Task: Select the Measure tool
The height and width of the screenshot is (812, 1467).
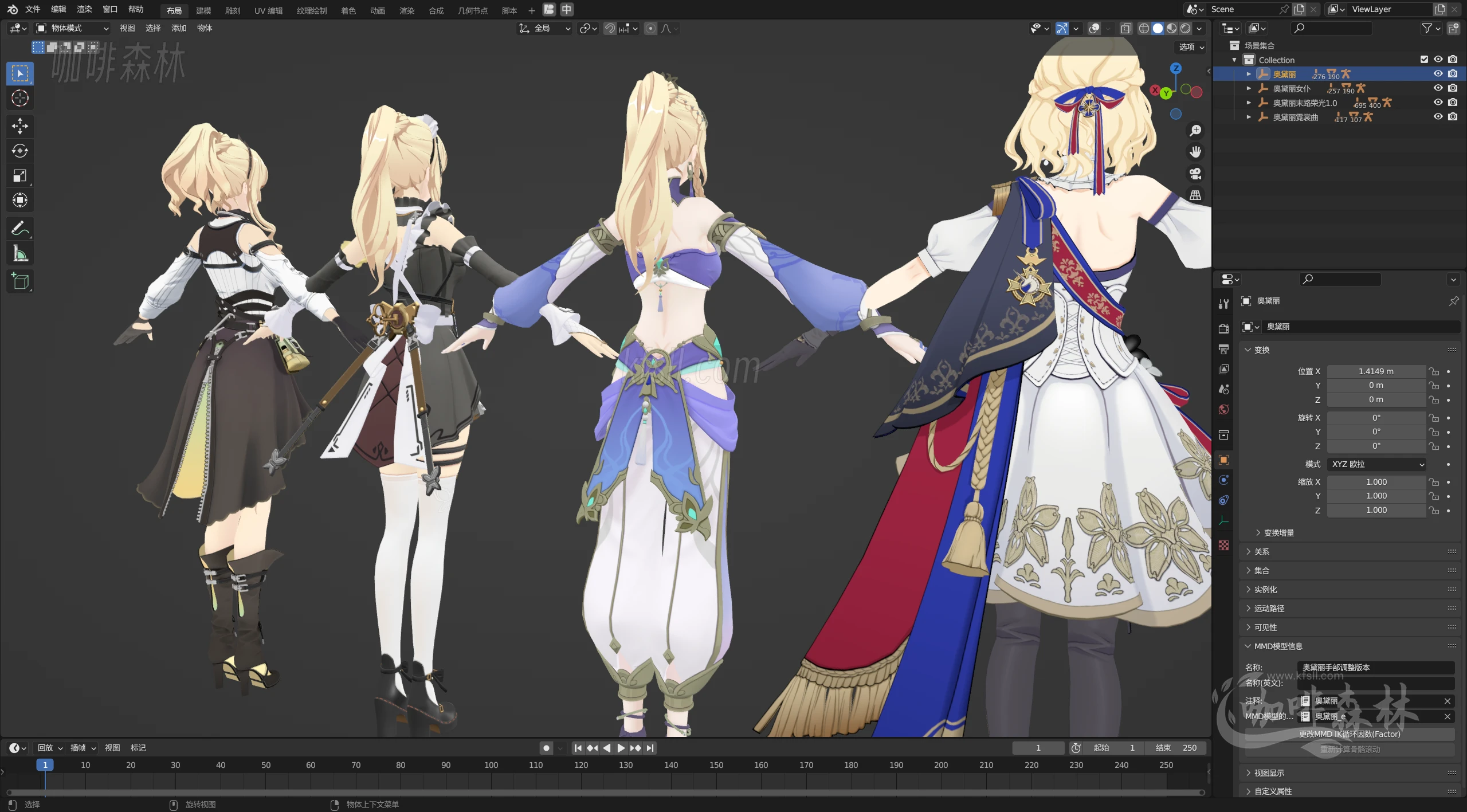Action: click(20, 253)
